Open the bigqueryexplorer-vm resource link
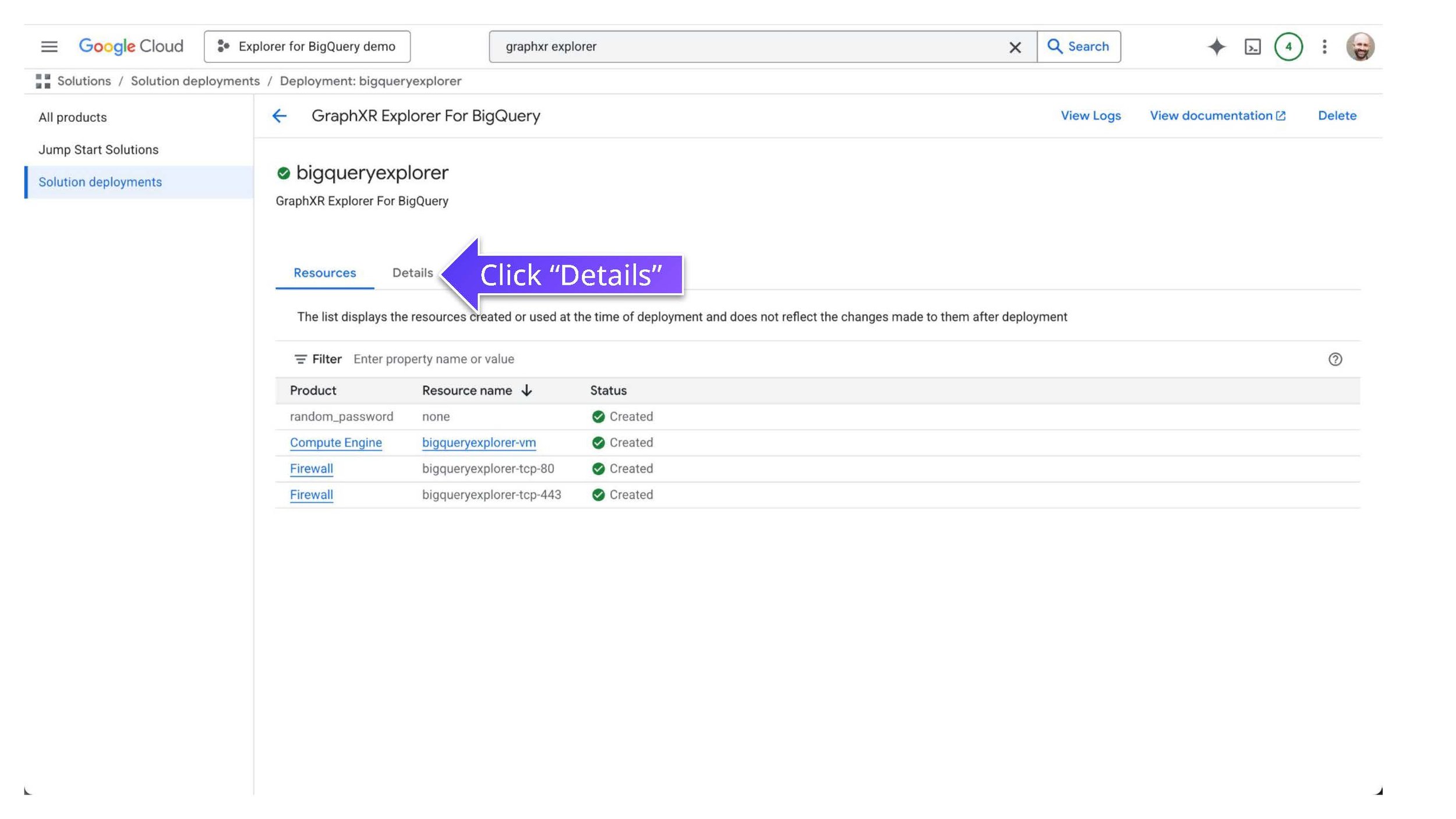Viewport: 1456px width, 819px height. click(479, 443)
